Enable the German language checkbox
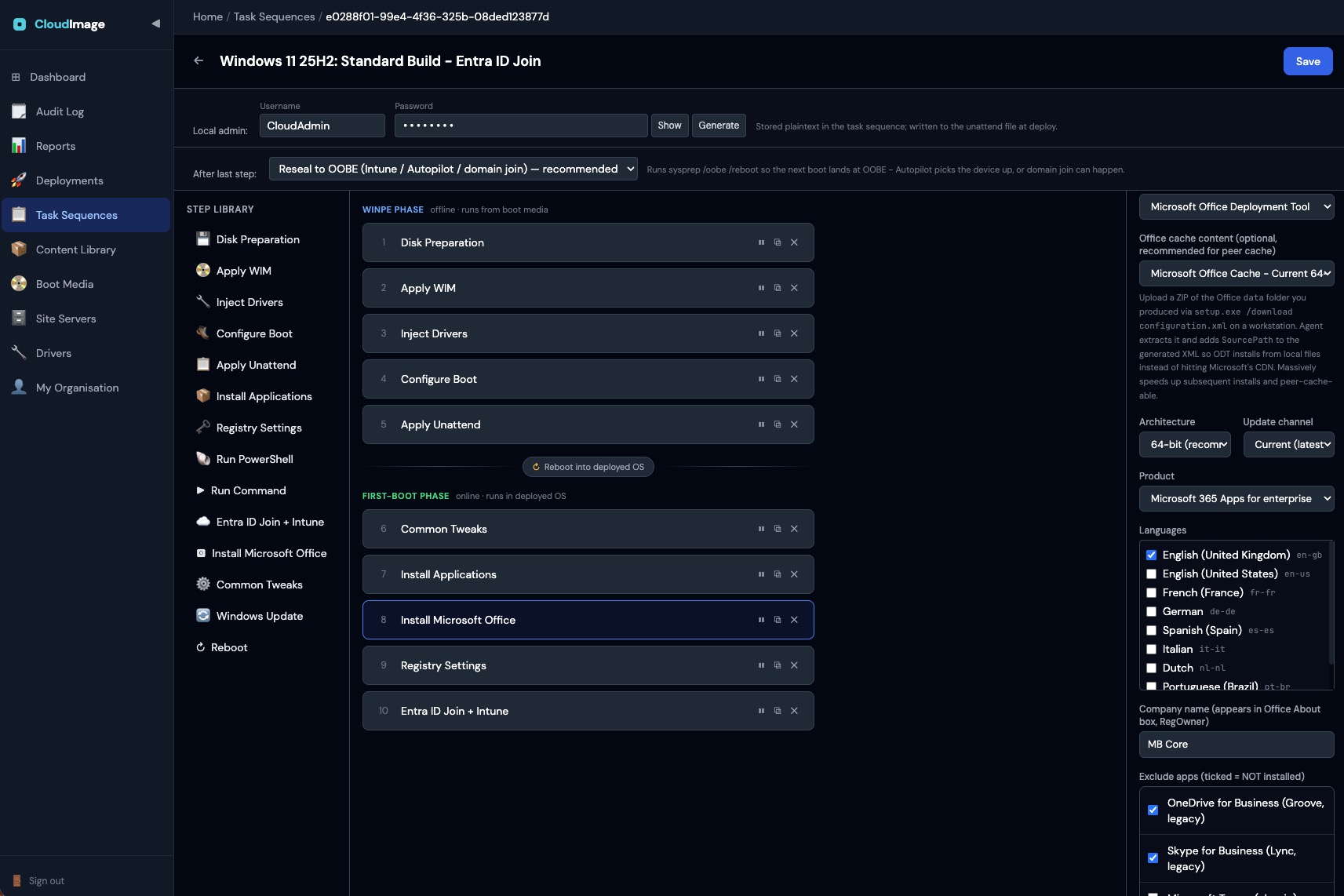This screenshot has height=896, width=1344. click(x=1151, y=611)
